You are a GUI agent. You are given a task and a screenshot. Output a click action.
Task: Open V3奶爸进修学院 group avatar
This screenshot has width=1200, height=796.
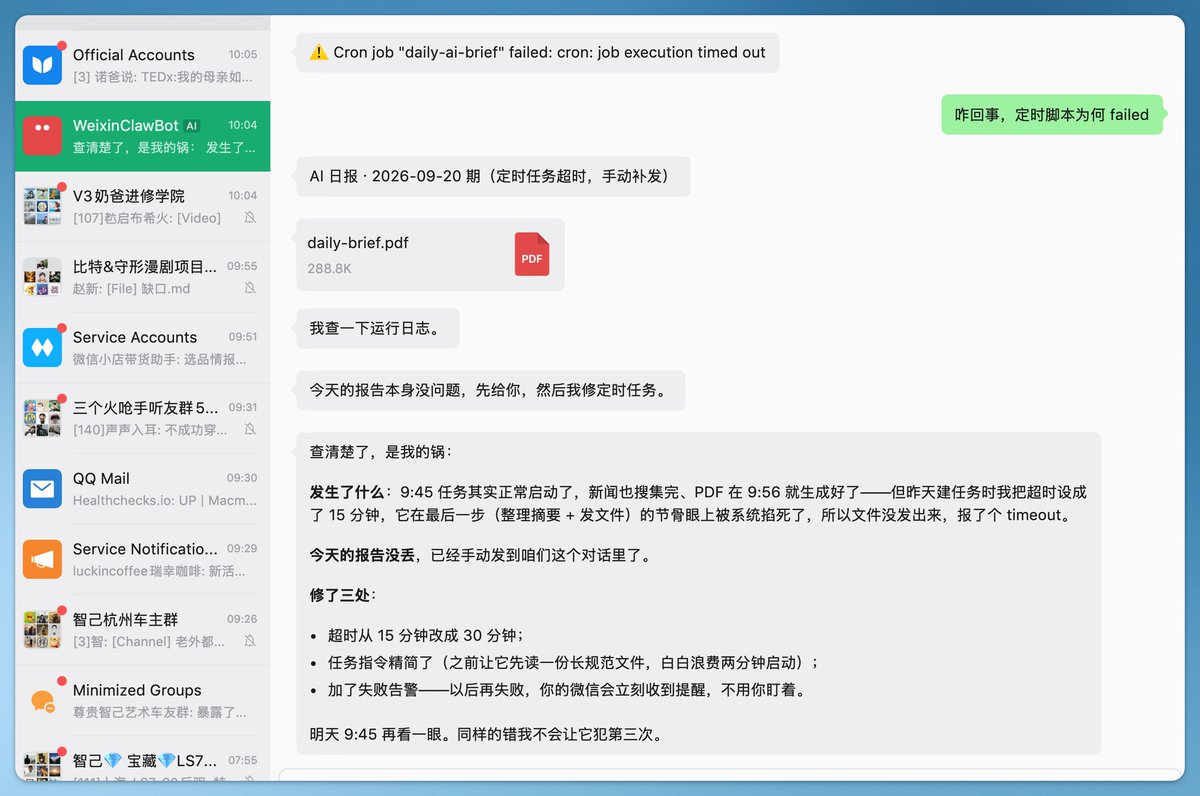pos(43,206)
